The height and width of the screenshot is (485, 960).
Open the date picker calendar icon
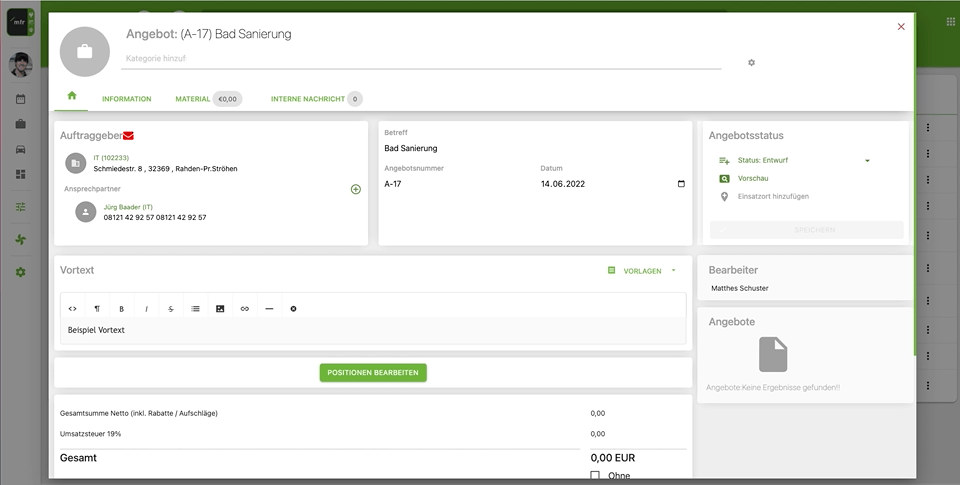coord(681,184)
